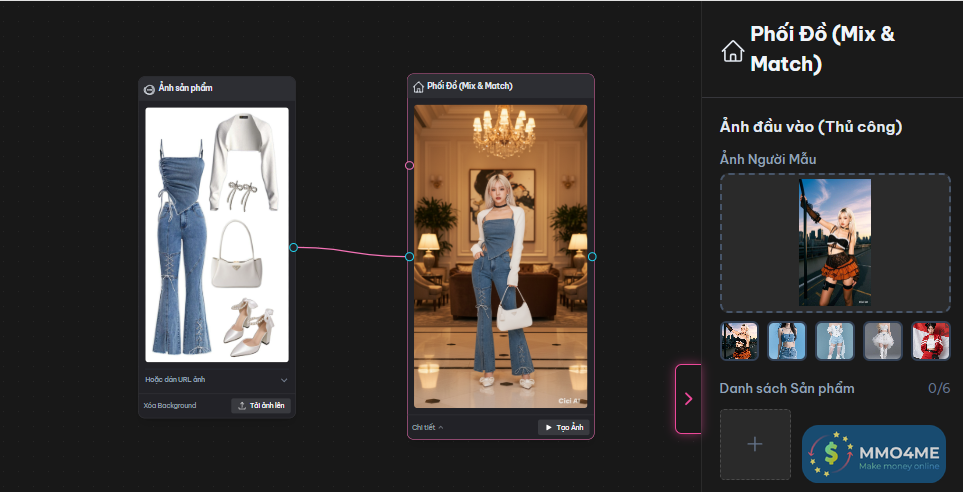Click Danh sách Sản phẩm label
The height and width of the screenshot is (492, 963).
pos(787,388)
